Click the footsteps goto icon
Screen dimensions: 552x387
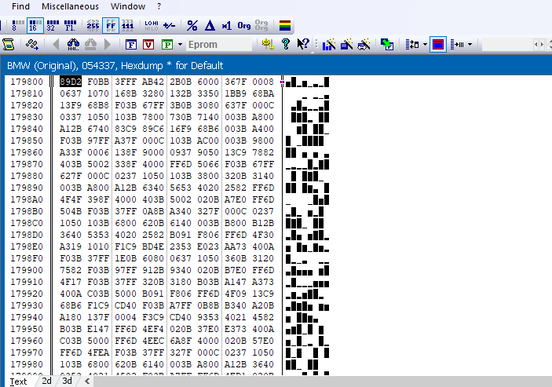pos(32,44)
